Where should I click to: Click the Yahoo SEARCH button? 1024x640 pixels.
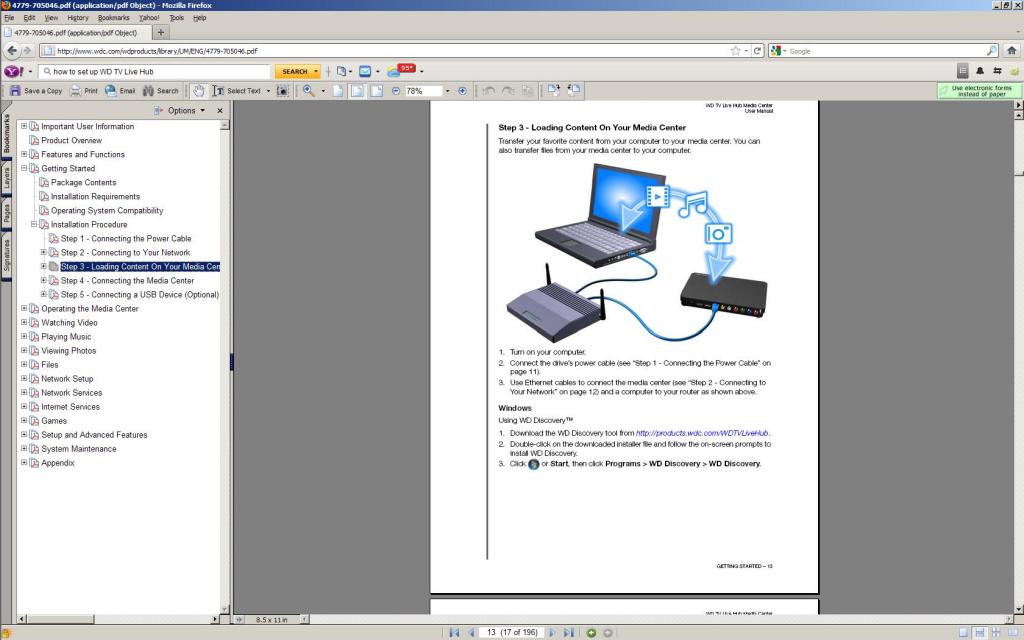[295, 71]
